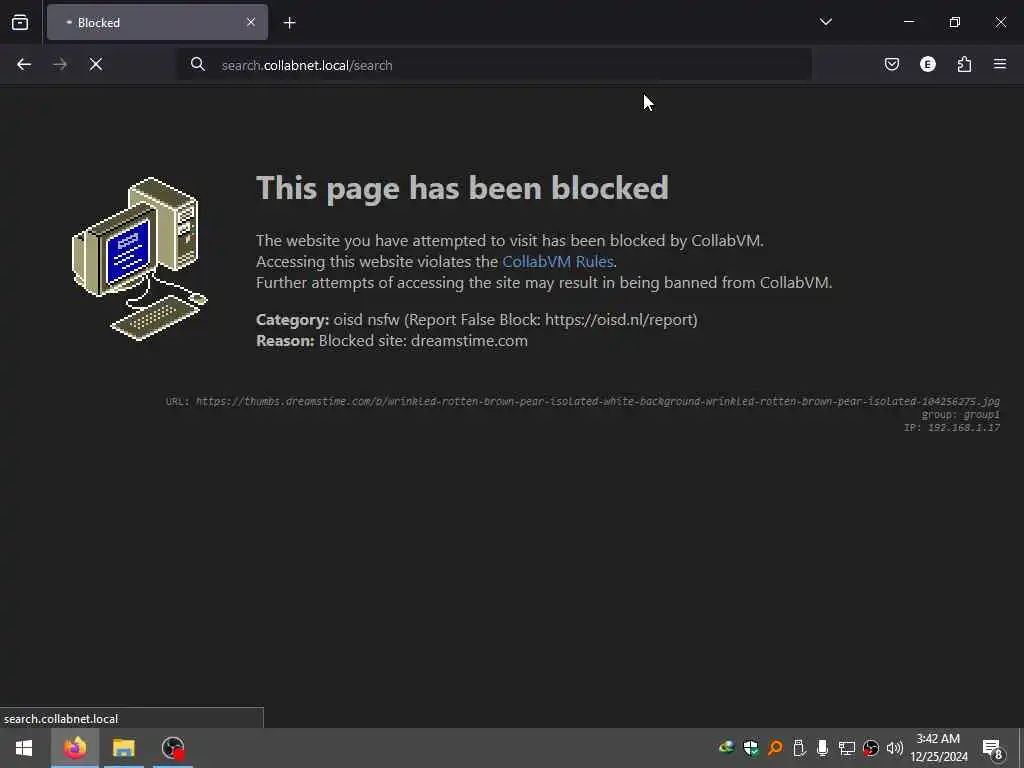Click the microphone tray icon
This screenshot has width=1024, height=768.
(822, 748)
